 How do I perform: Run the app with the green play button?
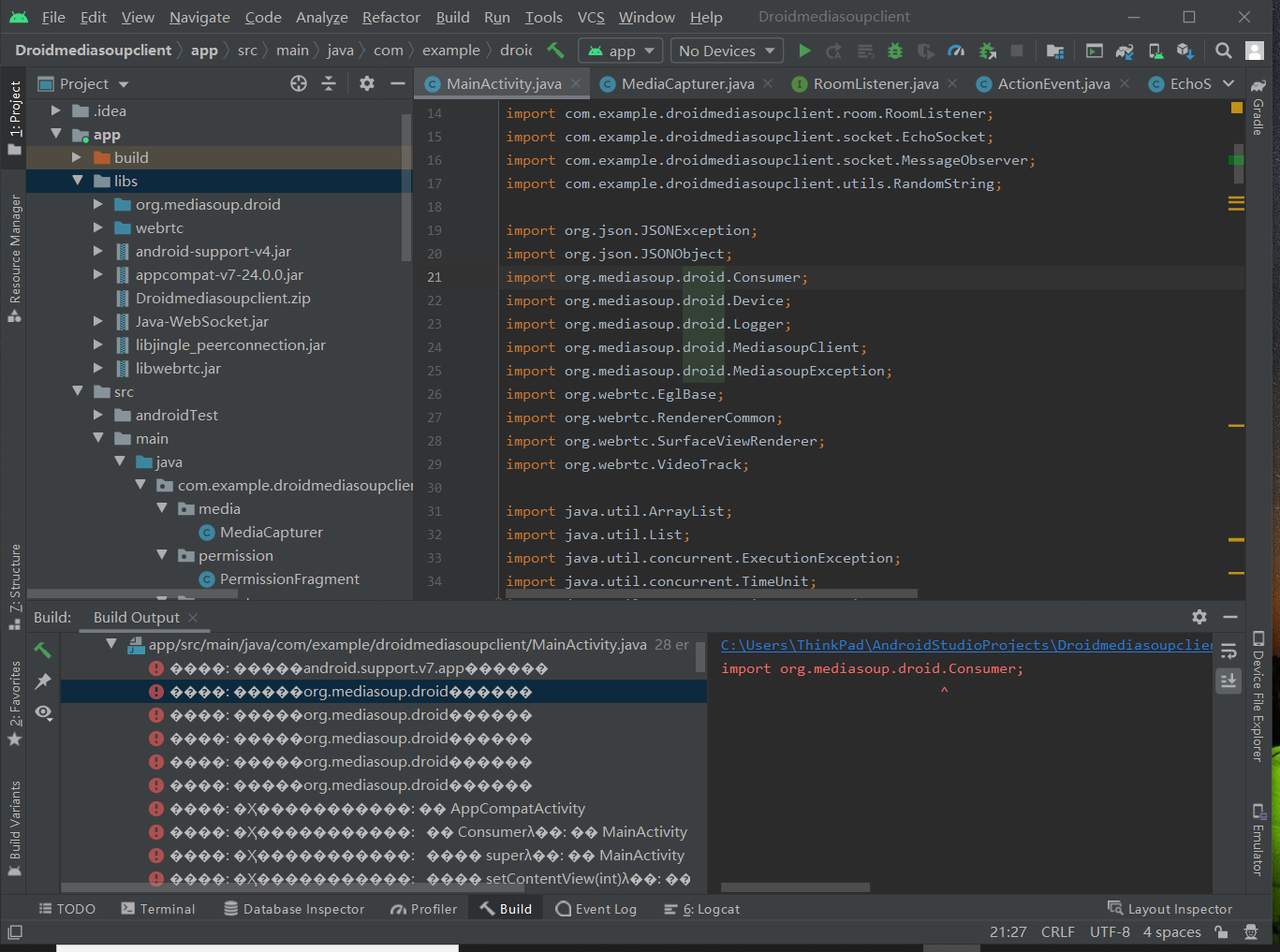point(804,51)
